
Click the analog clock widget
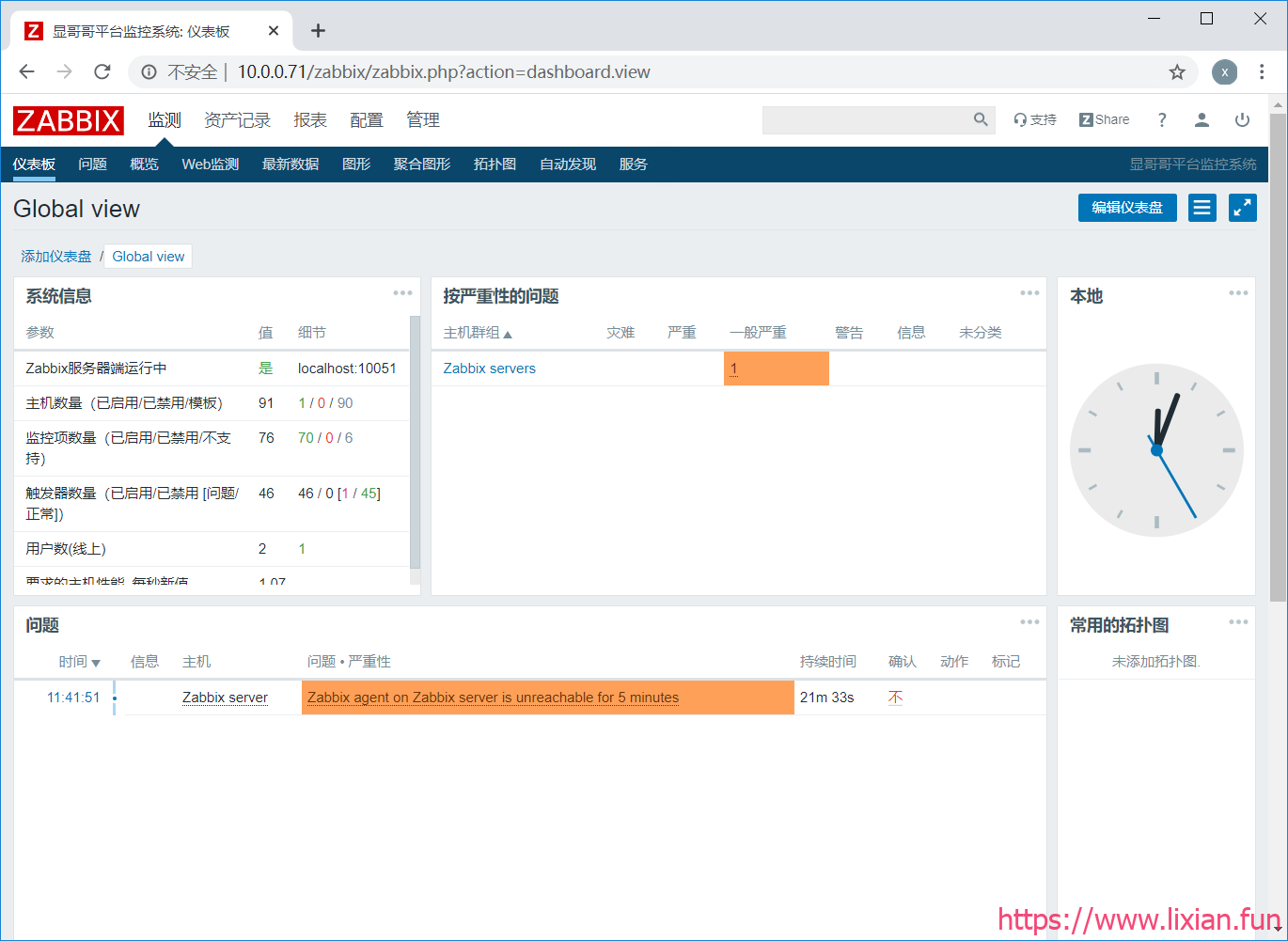click(x=1156, y=450)
